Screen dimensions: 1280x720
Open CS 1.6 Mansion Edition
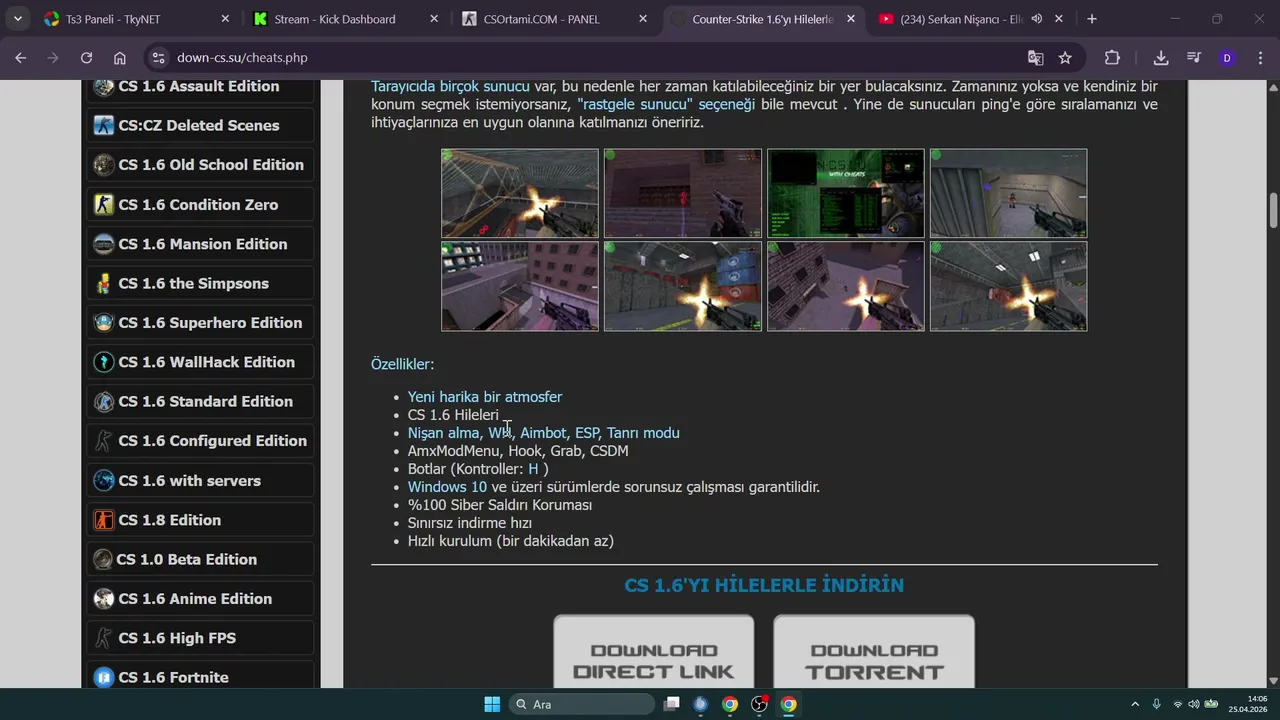pos(200,244)
